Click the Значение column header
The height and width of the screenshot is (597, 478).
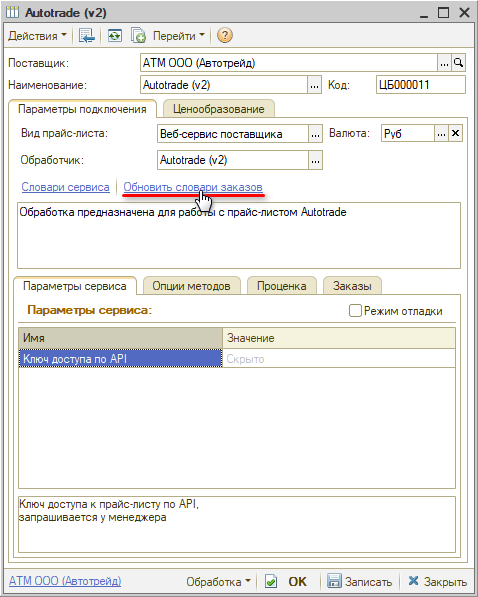339,338
